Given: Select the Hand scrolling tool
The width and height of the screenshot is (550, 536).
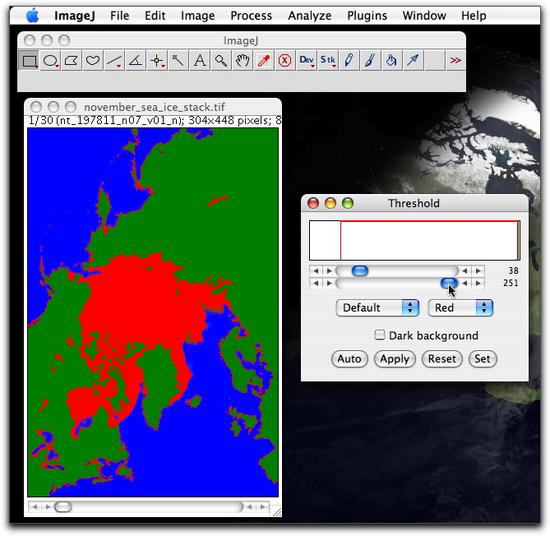Looking at the screenshot, I should (x=242, y=61).
